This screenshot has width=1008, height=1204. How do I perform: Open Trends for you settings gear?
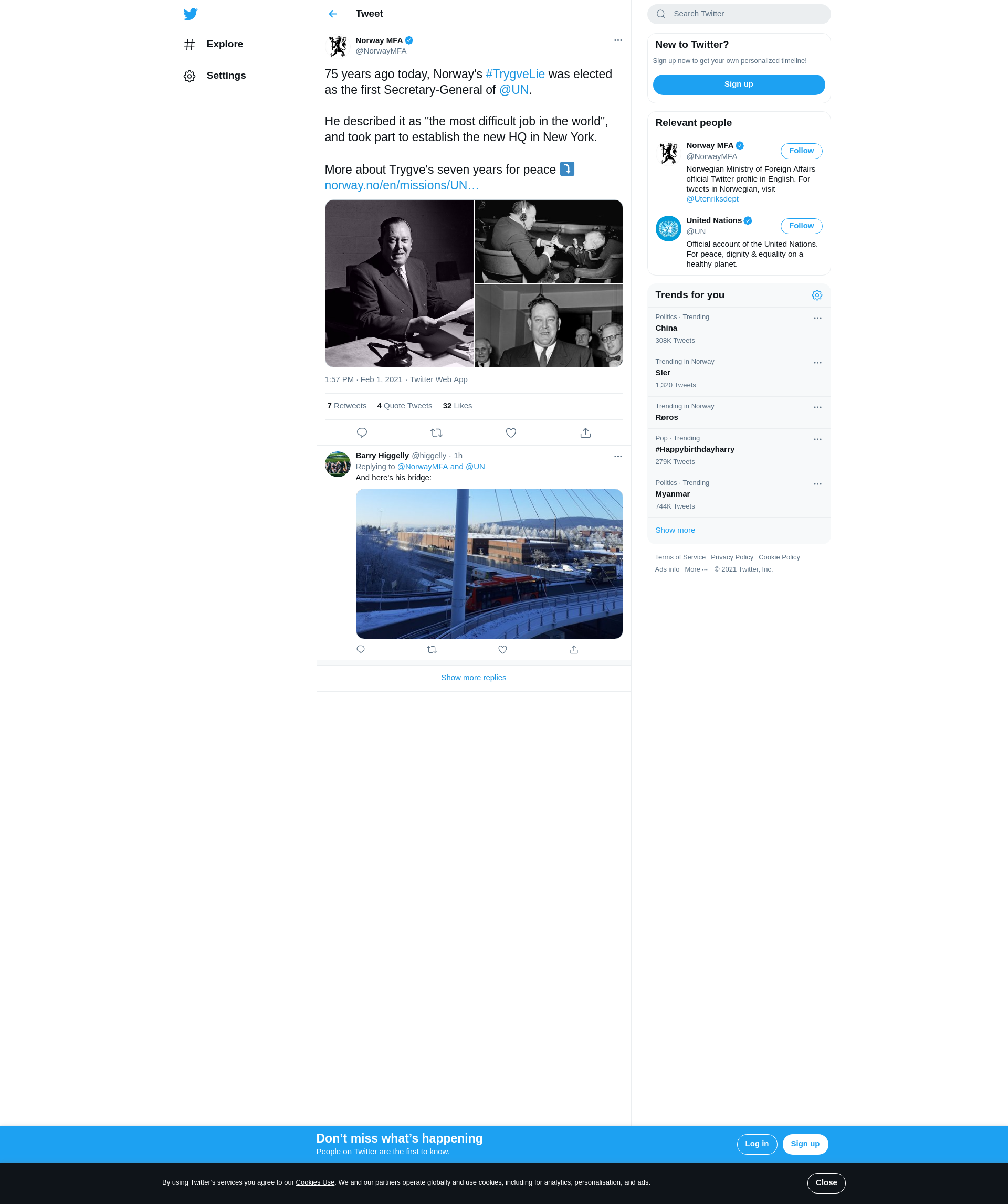tap(817, 295)
